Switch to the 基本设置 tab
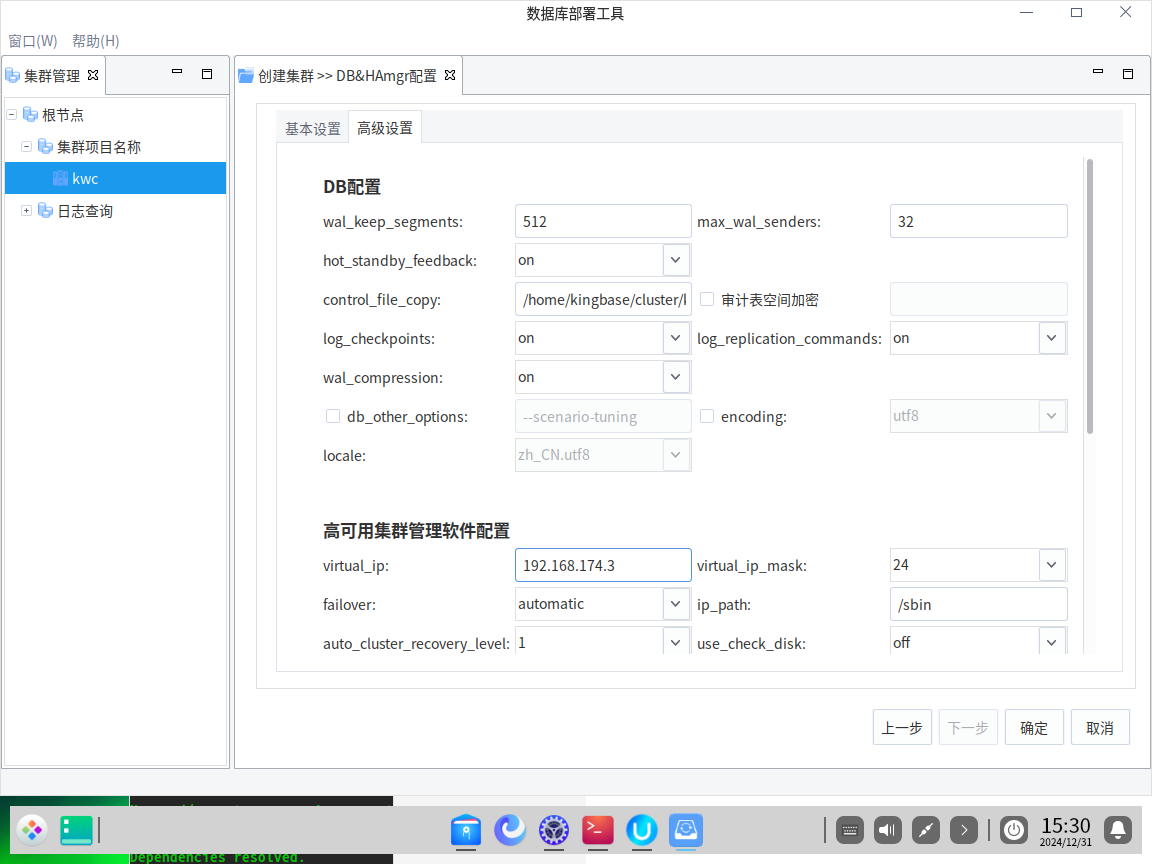This screenshot has height=864, width=1152. tap(313, 129)
